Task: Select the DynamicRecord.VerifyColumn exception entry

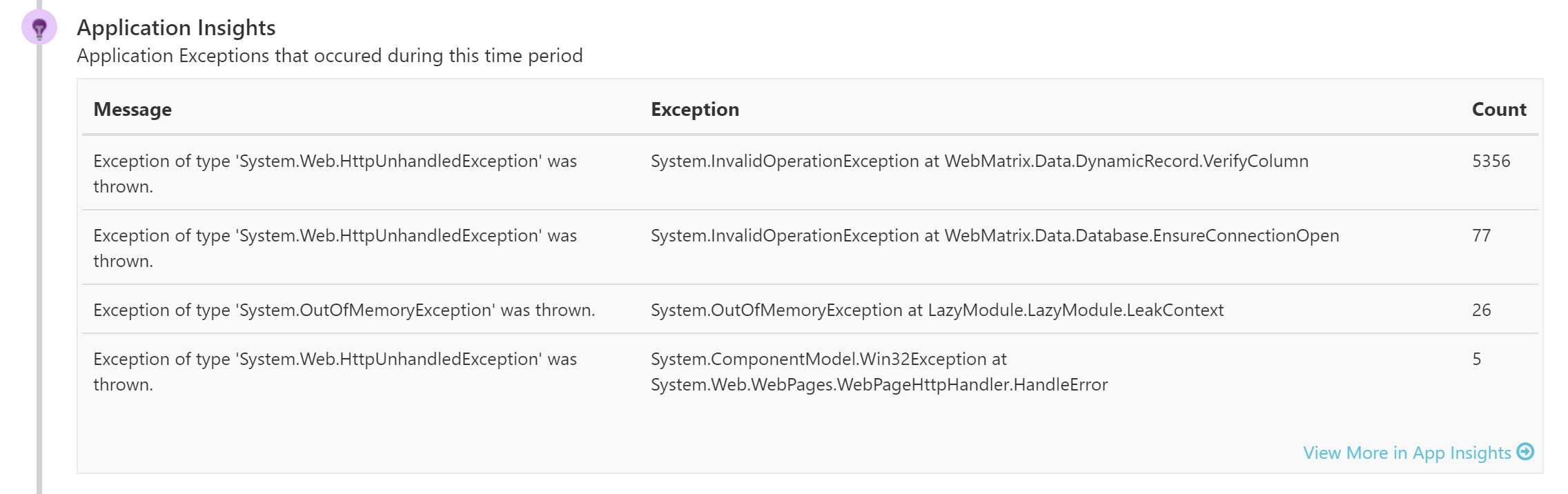Action: [x=979, y=161]
